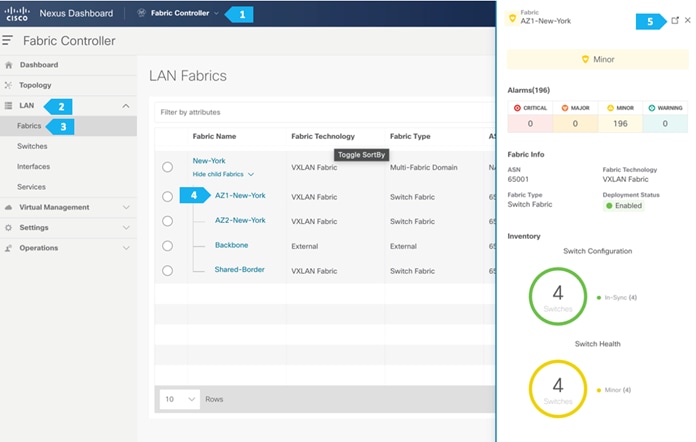Click External technology cell in Backbone row
The image size is (696, 442).
coord(304,246)
